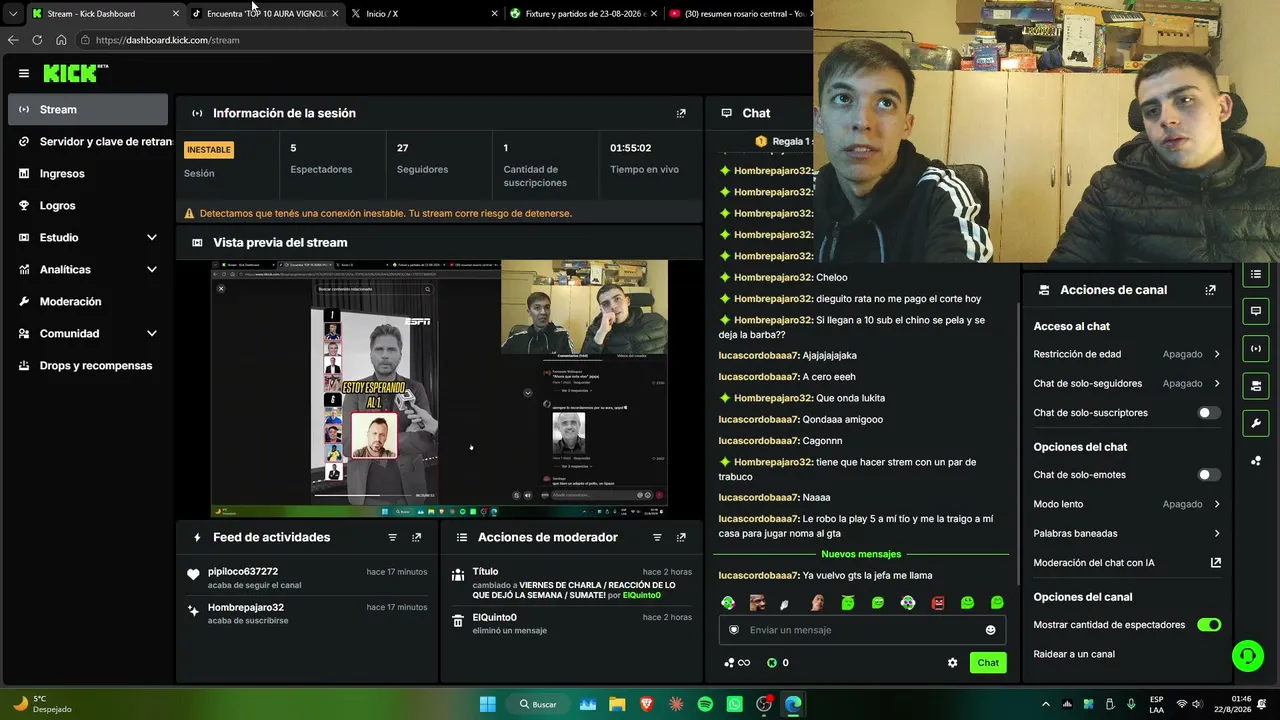Reload the page
Viewport: 1280px width, 720px height.
tap(37, 40)
